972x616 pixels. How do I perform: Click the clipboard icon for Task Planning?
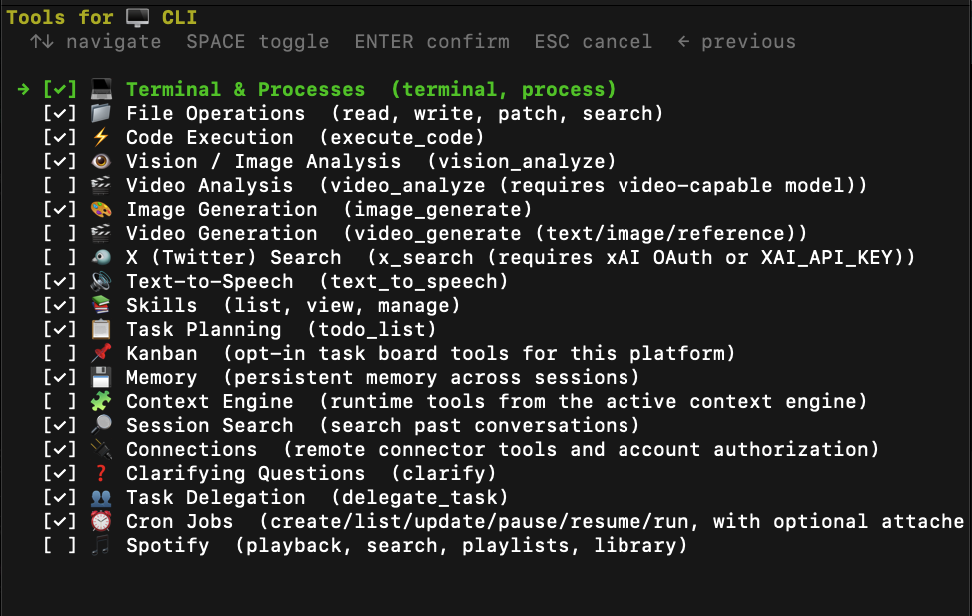[x=101, y=329]
